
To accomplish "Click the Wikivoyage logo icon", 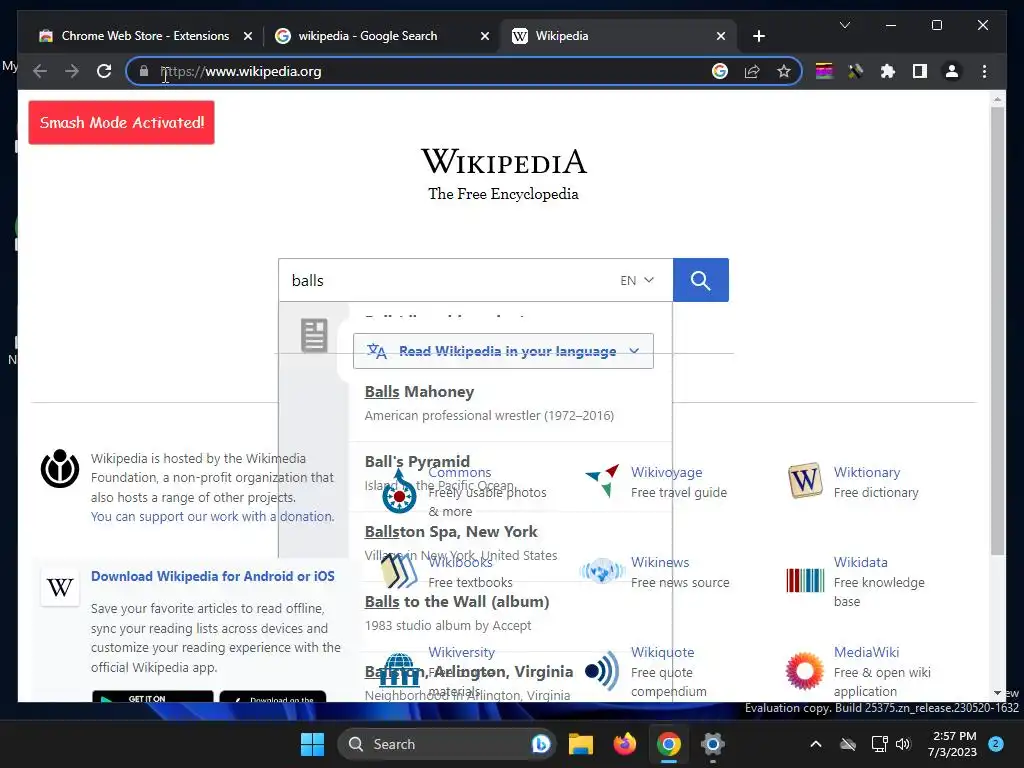I will click(603, 481).
